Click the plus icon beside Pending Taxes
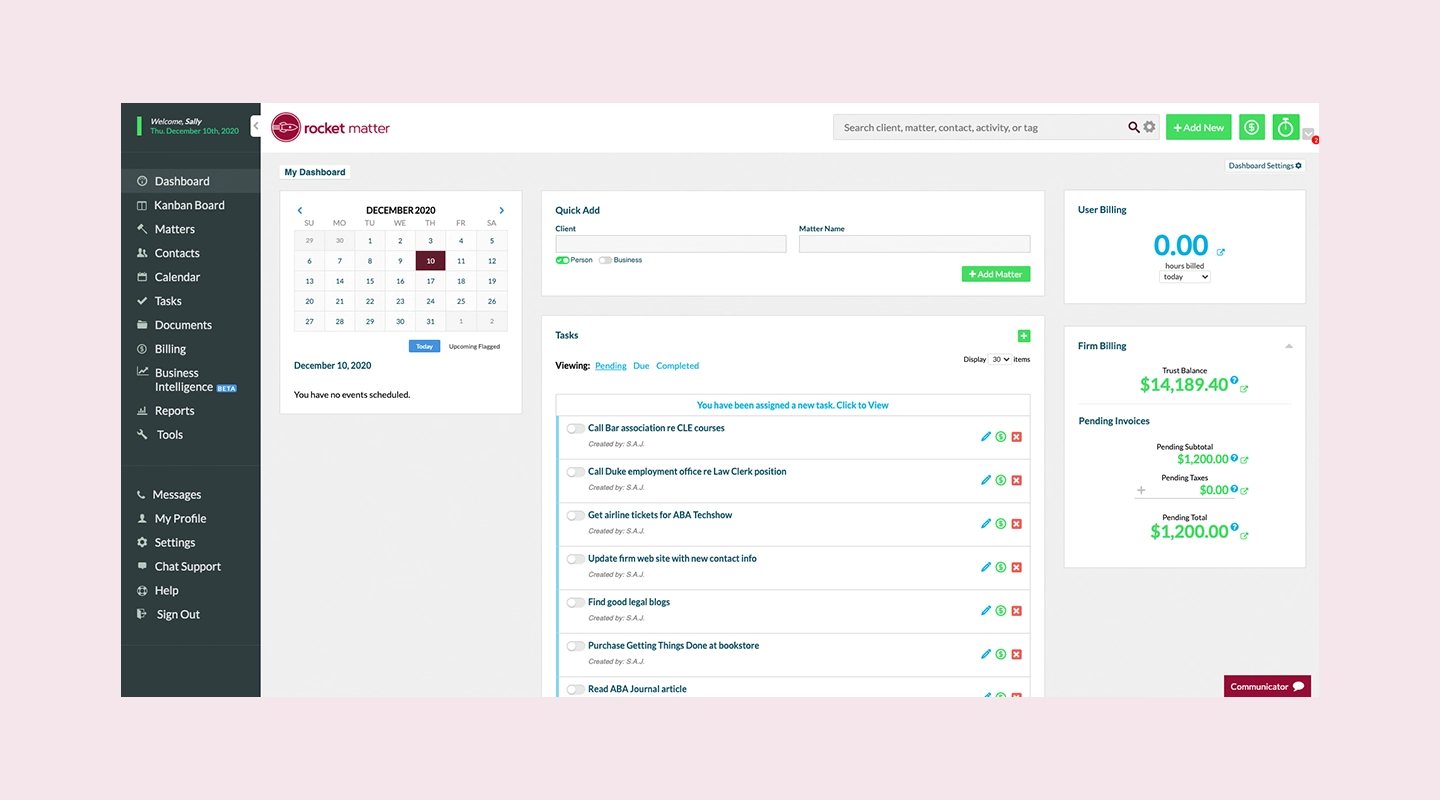The image size is (1440, 800). (1142, 491)
